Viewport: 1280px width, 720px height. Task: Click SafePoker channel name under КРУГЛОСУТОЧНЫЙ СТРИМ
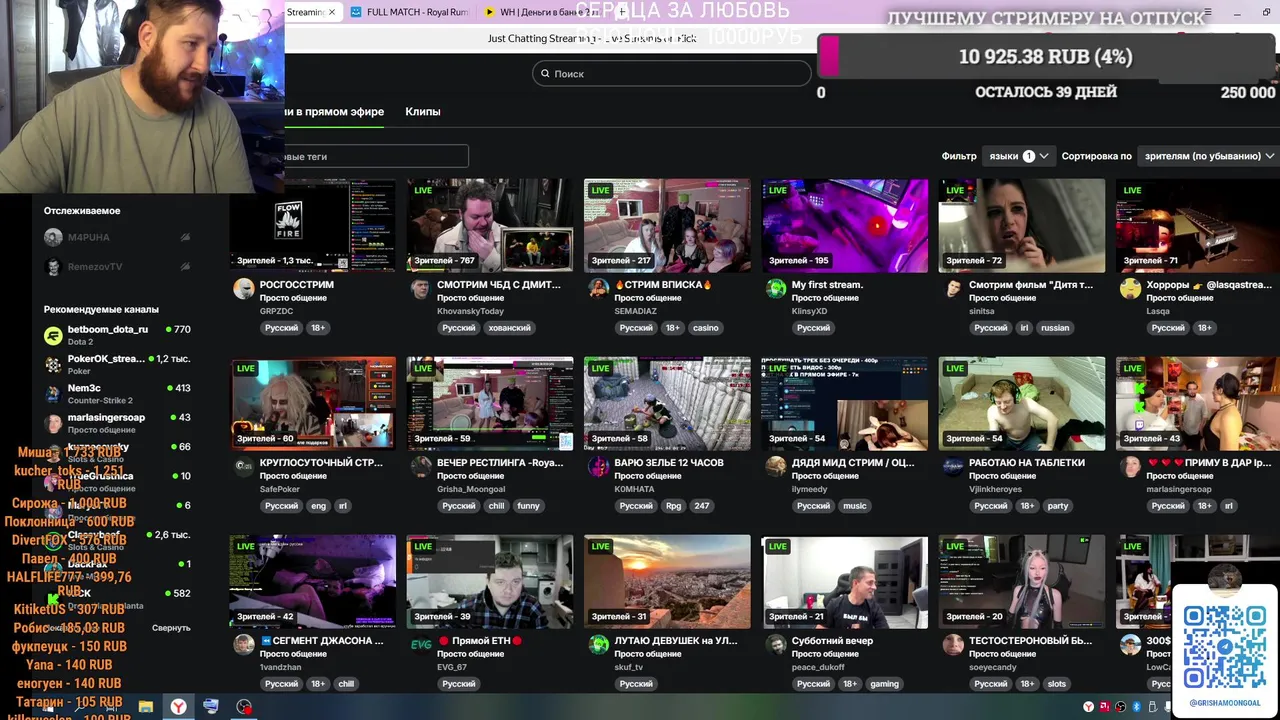pyautogui.click(x=279, y=489)
